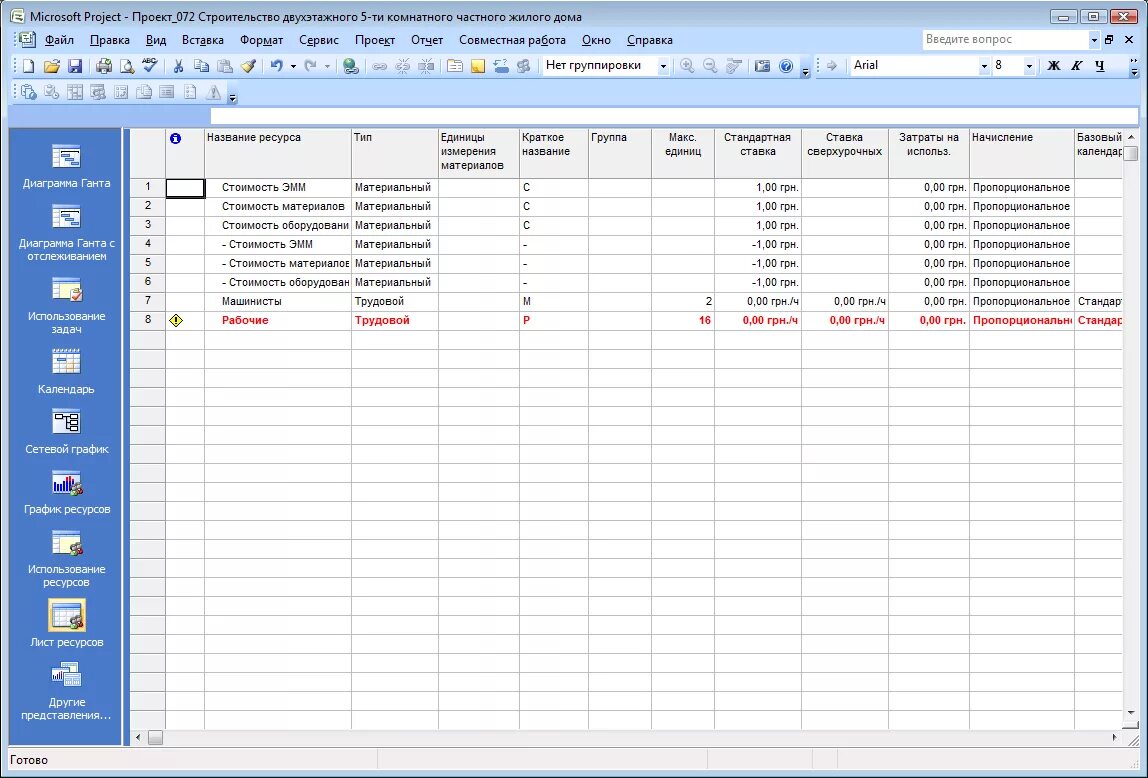
Task: Toggle underline formatting (Ч)
Action: (1100, 66)
